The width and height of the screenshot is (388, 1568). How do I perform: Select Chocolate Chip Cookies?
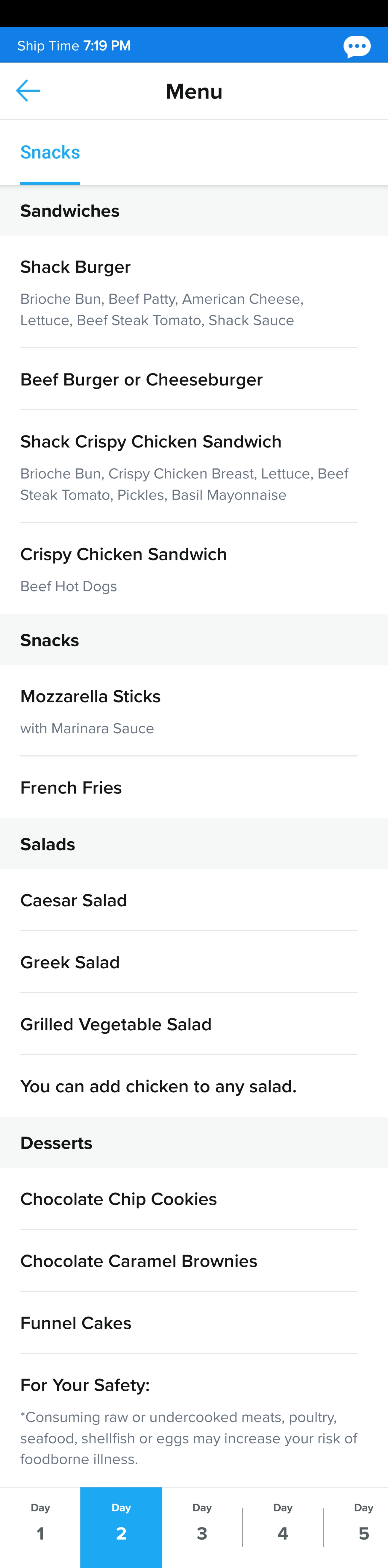(194, 1199)
